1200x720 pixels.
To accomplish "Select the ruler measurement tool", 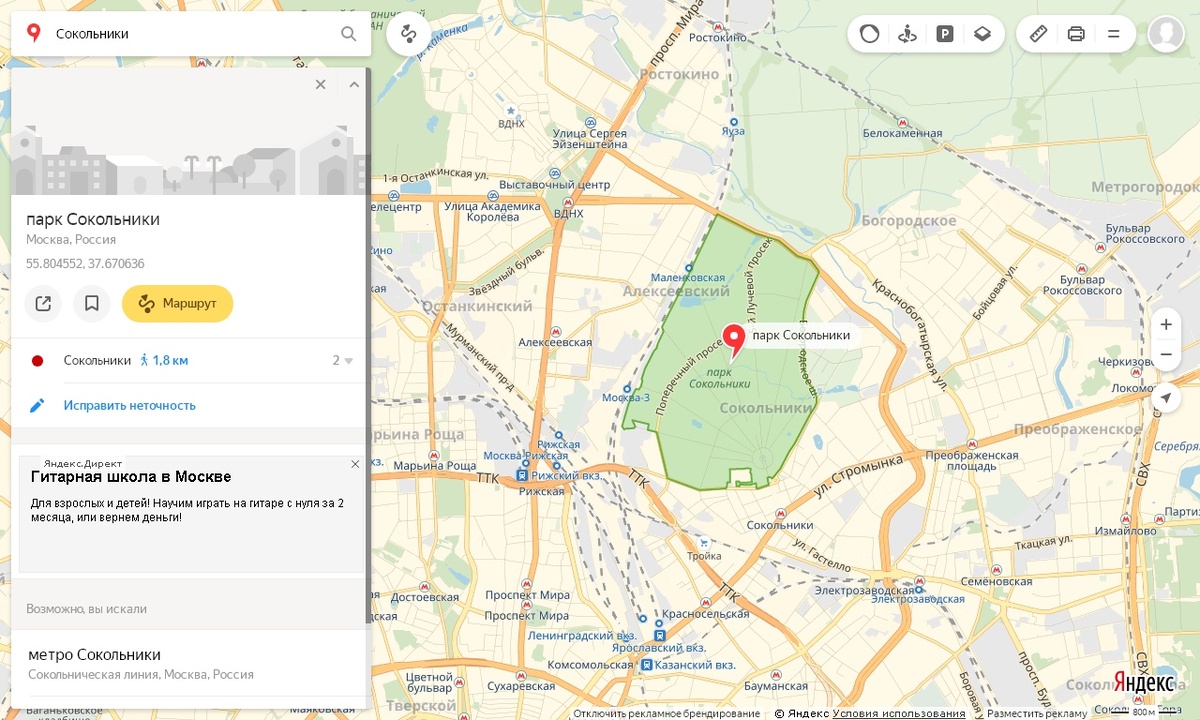I will point(1038,34).
